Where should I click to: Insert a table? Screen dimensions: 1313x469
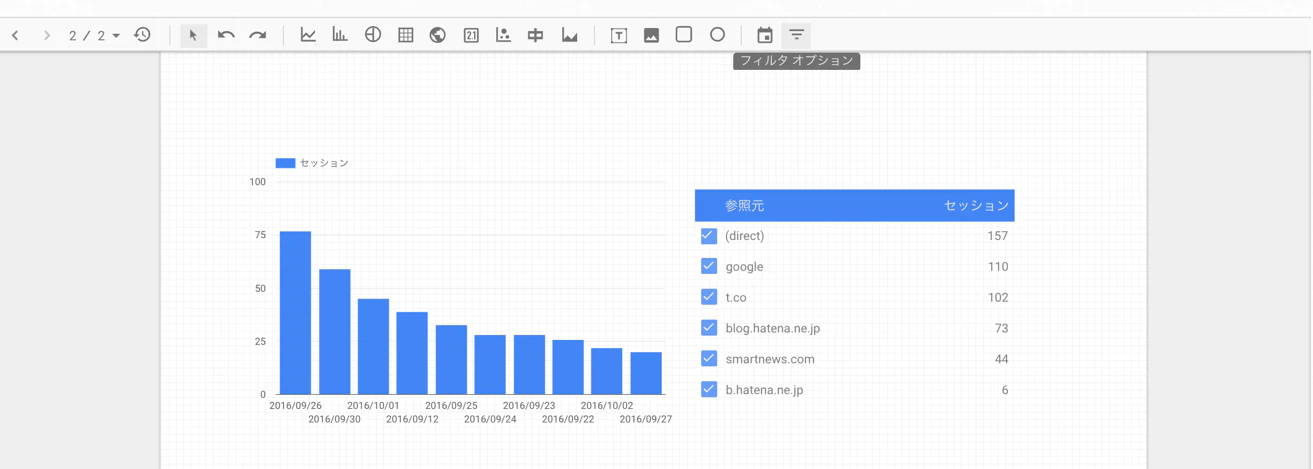click(x=405, y=35)
